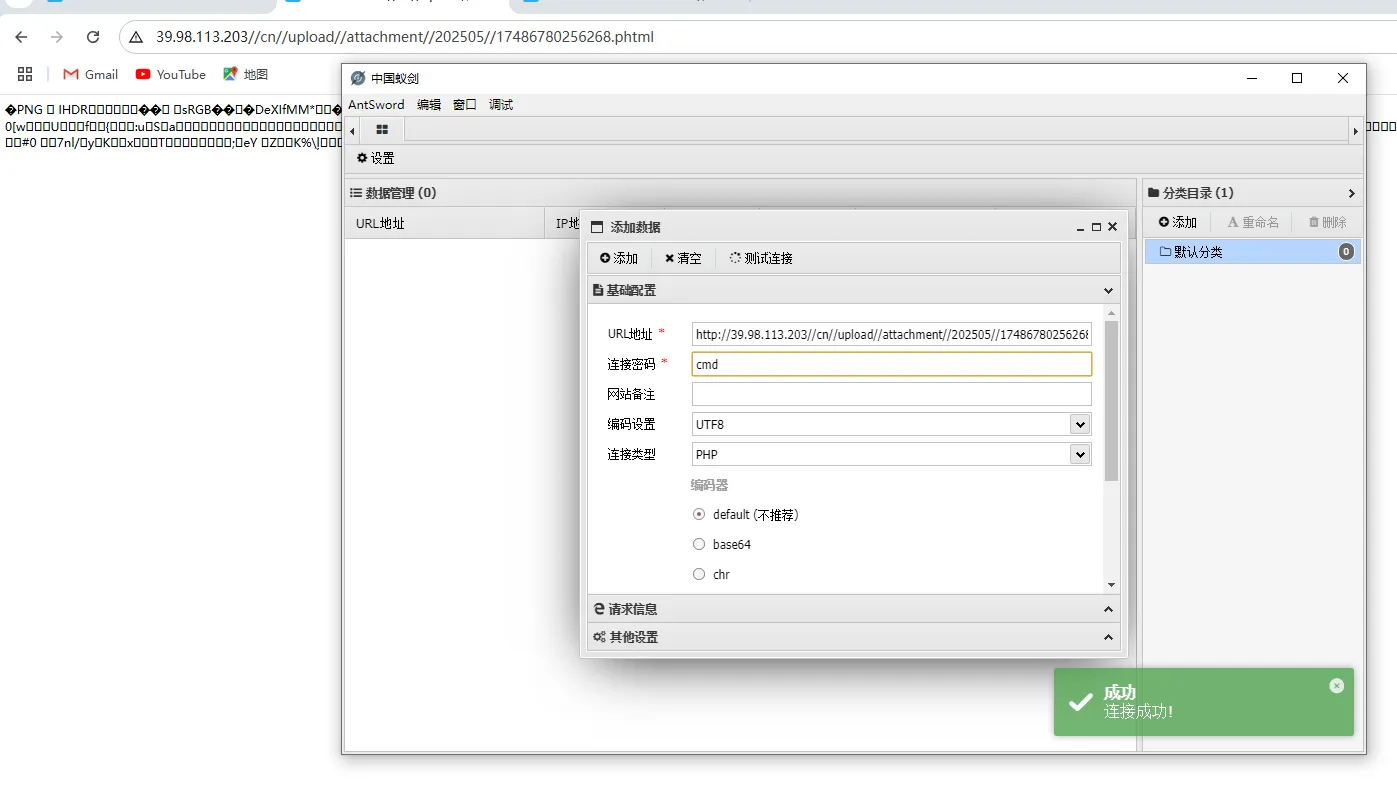Image resolution: width=1397 pixels, height=799 pixels.
Task: Click 添加 plus icon in 分类目录 panel
Action: pyautogui.click(x=1177, y=222)
